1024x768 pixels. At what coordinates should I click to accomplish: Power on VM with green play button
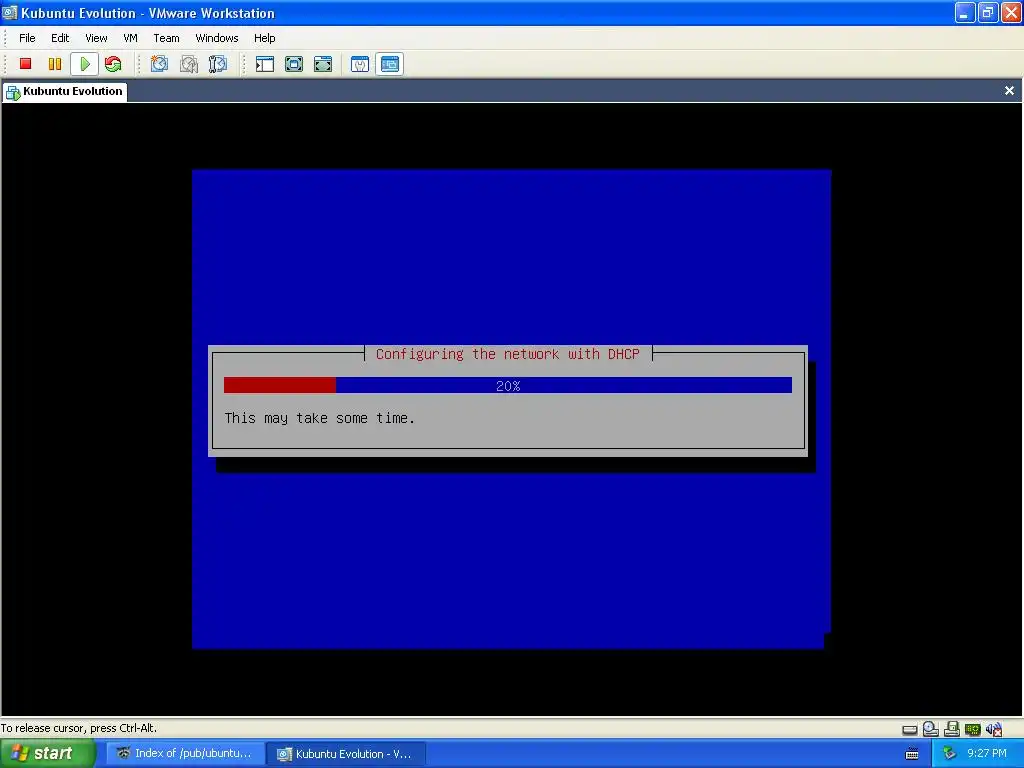click(84, 63)
